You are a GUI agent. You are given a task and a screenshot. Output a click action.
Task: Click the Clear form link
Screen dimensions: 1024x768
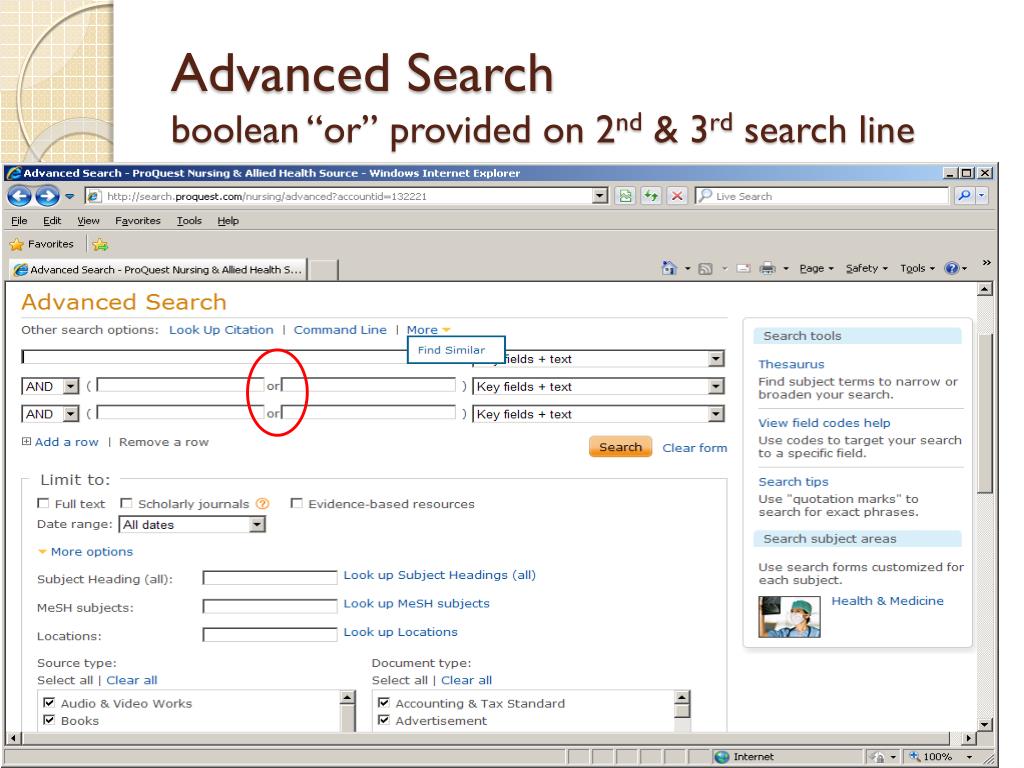tap(695, 447)
